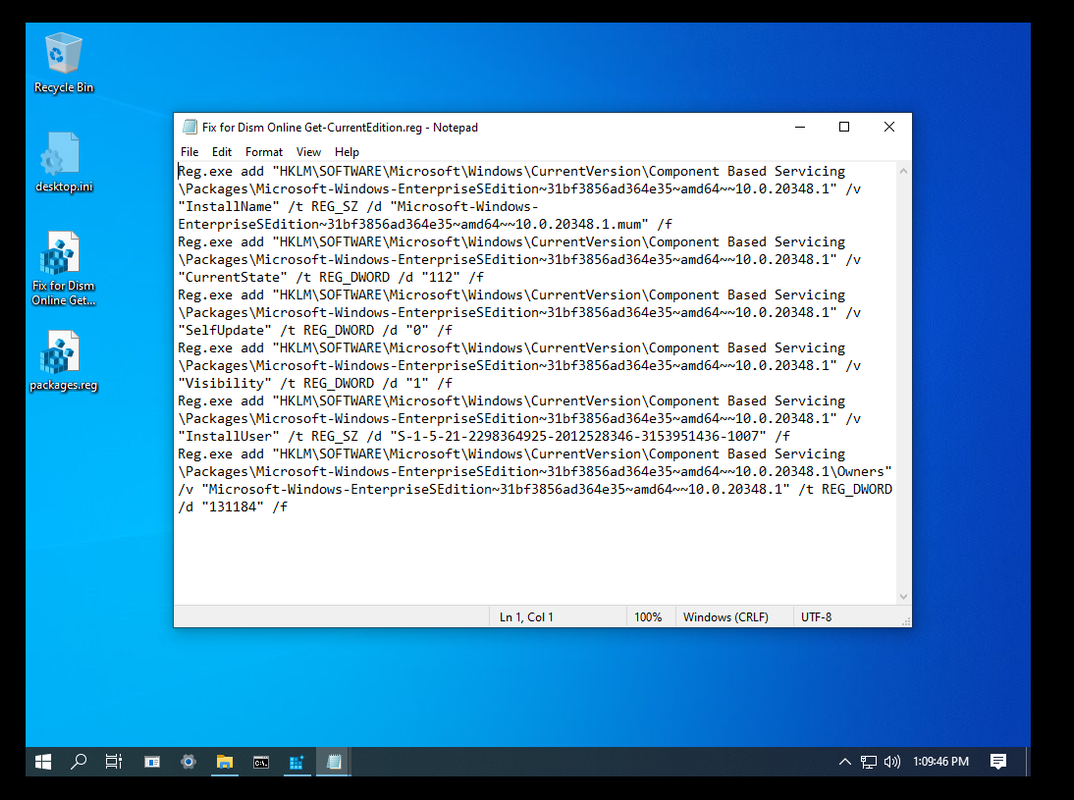Open the Recycle Bin desktop icon
The image size is (1074, 800).
tap(63, 62)
